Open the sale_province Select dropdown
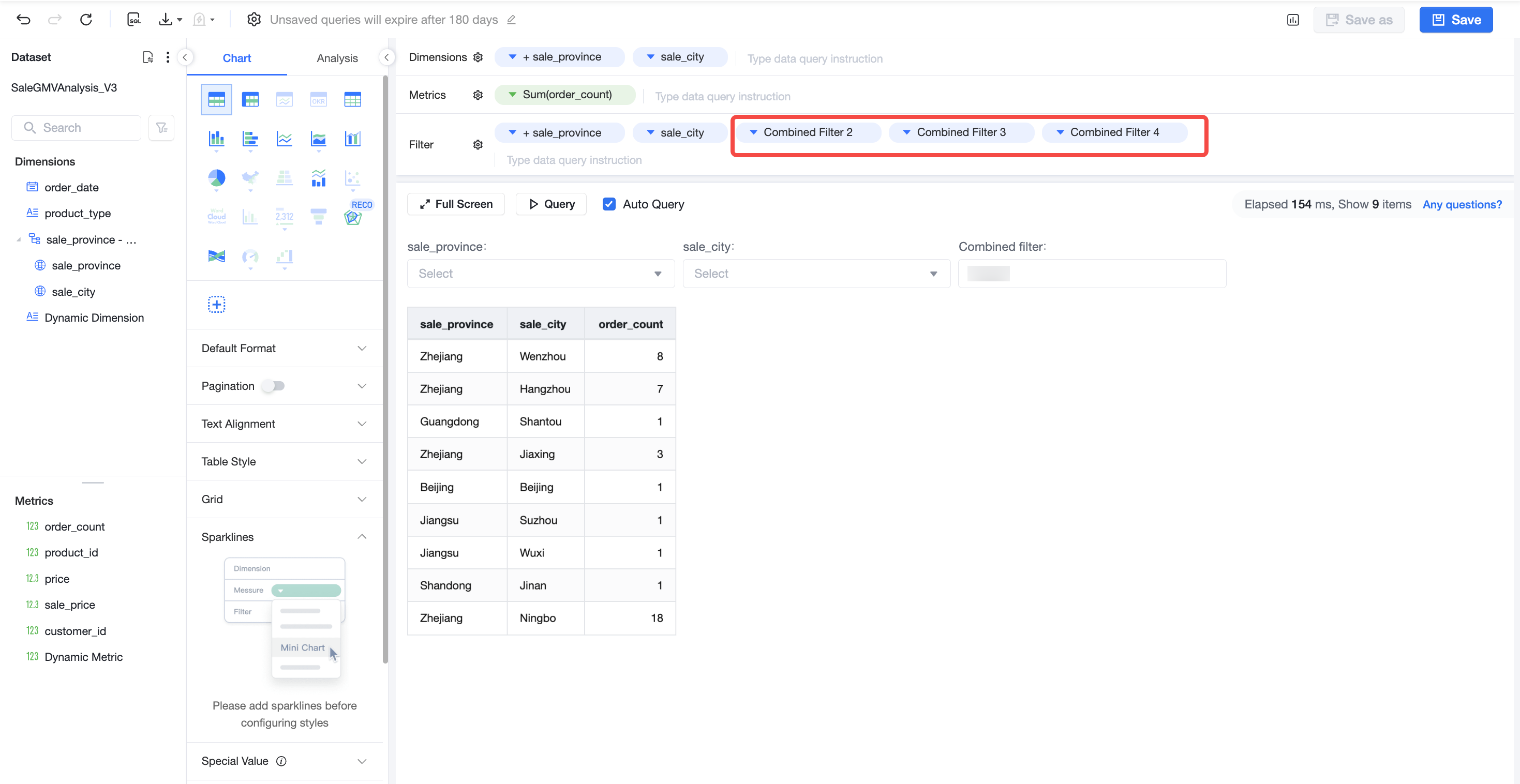 [x=541, y=274]
